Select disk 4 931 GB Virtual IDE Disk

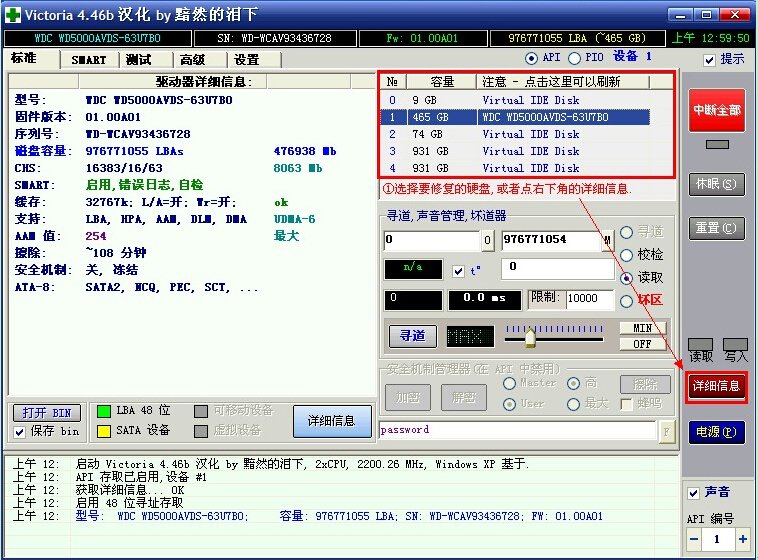(x=515, y=168)
